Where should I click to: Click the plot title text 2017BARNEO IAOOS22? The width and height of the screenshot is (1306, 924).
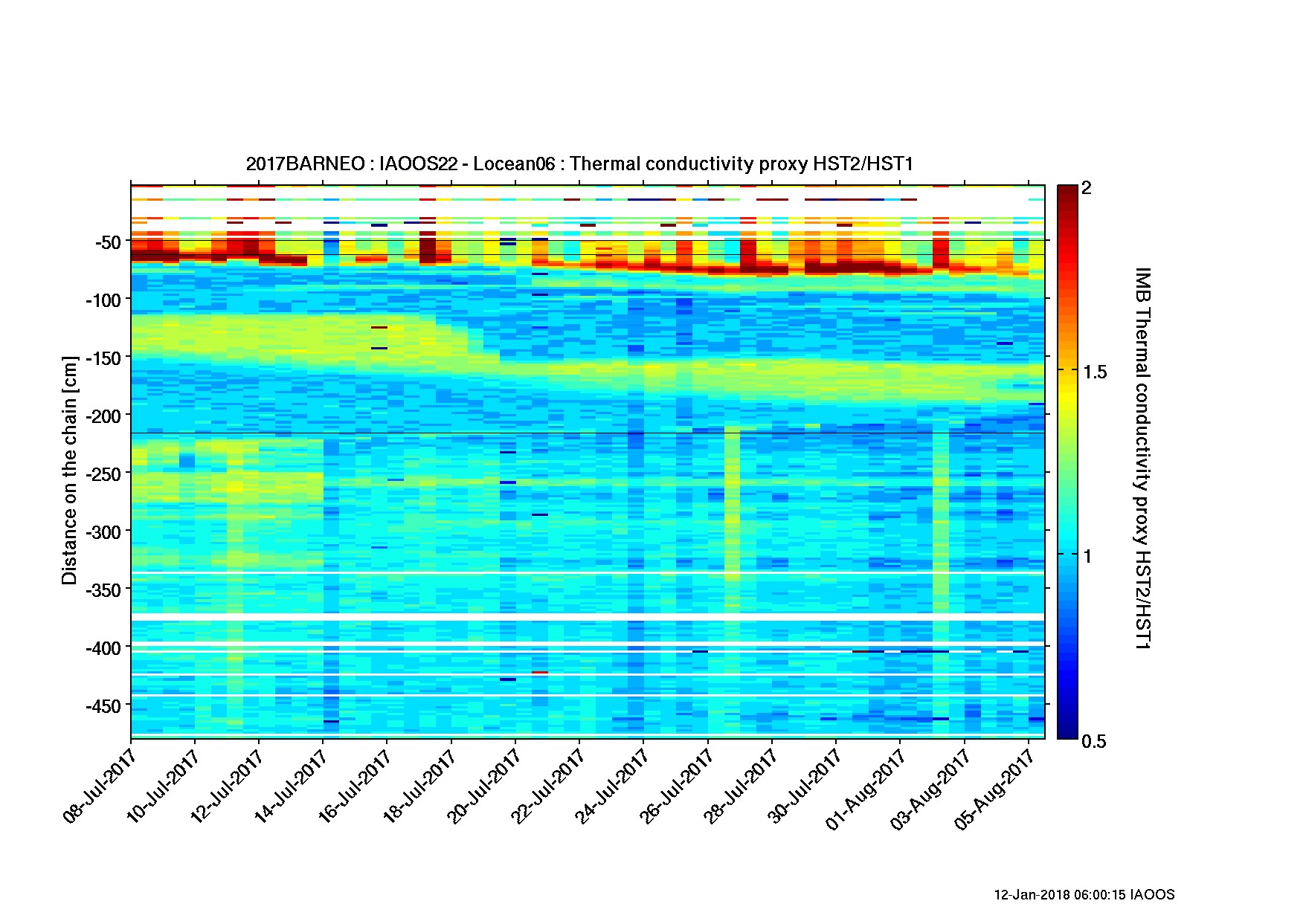click(579, 164)
